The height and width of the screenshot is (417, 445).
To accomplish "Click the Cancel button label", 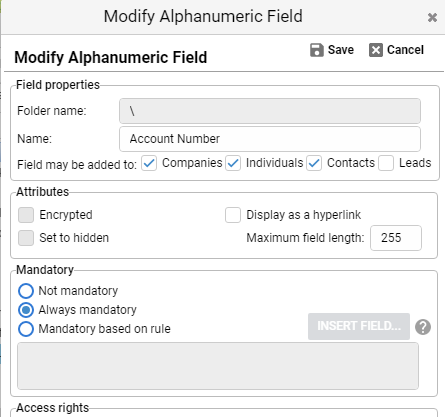I will pos(405,50).
